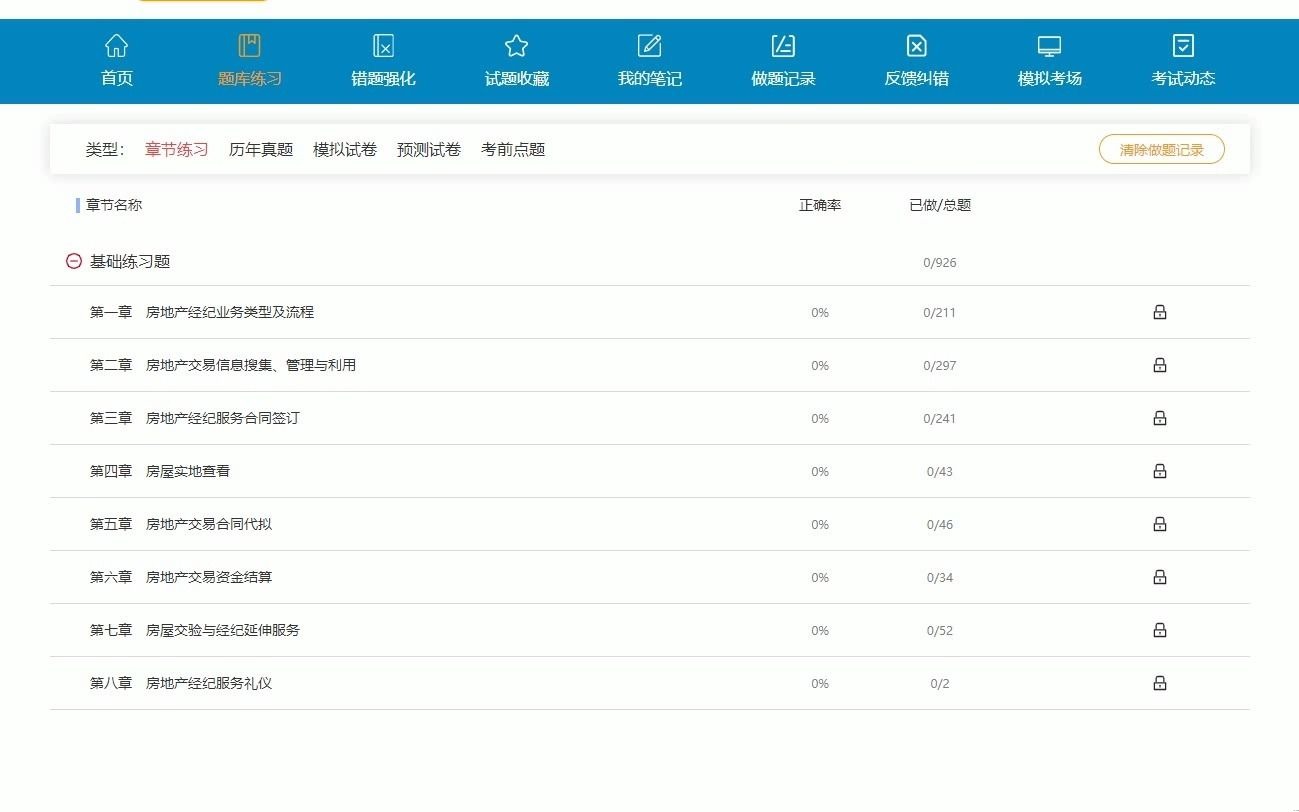The height and width of the screenshot is (812, 1299).
Task: Select the 章节练习 type tab
Action: (177, 150)
